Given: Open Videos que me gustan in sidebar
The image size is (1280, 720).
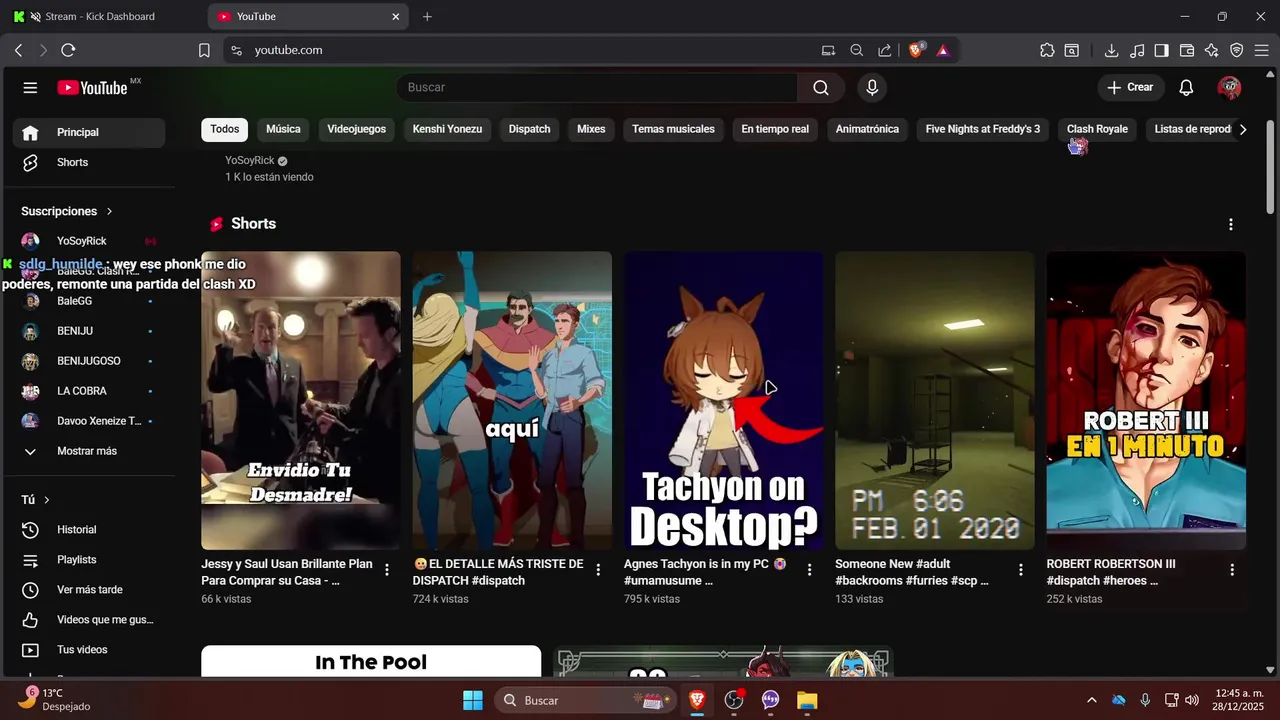Looking at the screenshot, I should pos(89,620).
